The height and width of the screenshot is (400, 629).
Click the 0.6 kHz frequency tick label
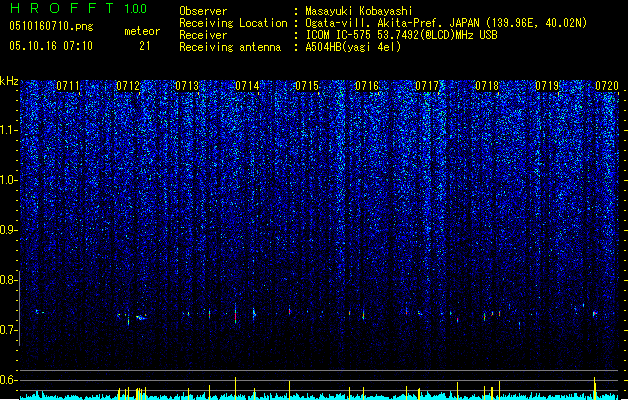[7, 380]
